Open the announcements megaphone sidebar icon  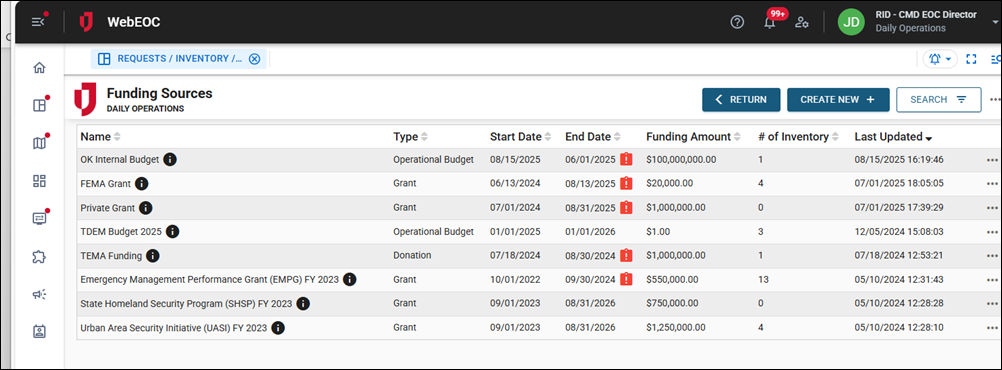40,294
